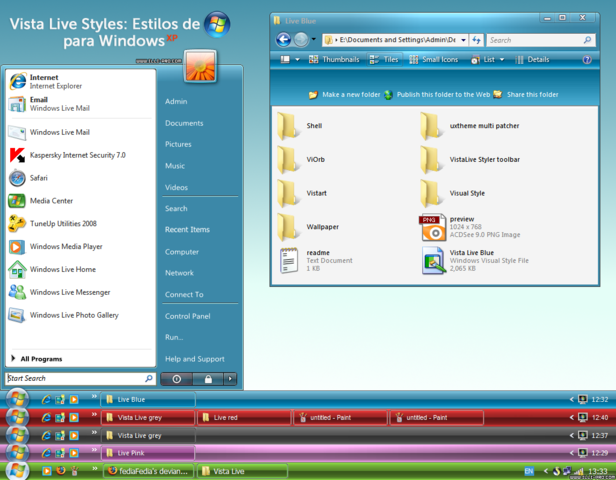Open Help and Support
Screen dimensions: 616x480
coord(194,359)
